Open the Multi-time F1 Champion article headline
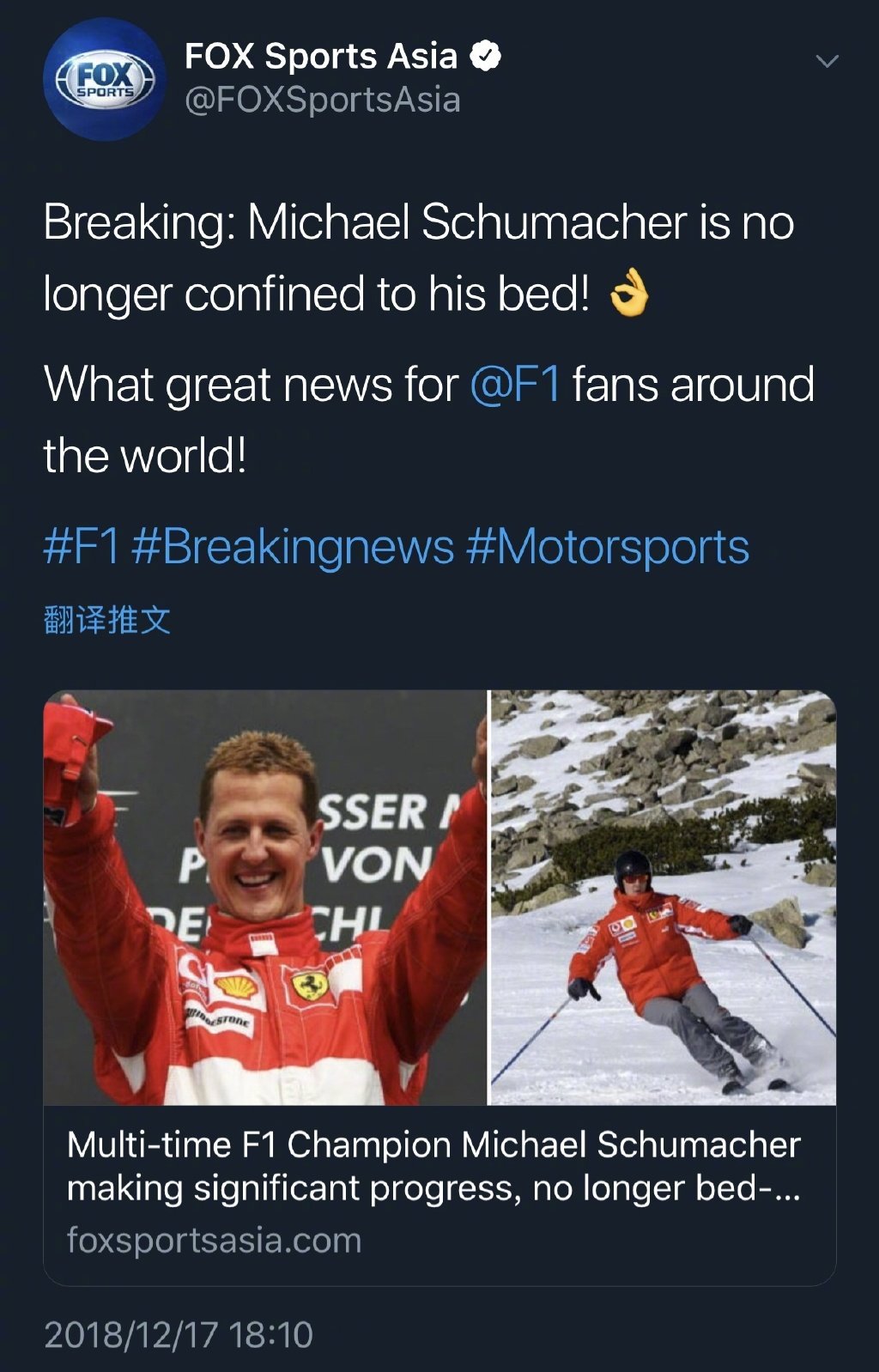The width and height of the screenshot is (879, 1372). 434,1167
